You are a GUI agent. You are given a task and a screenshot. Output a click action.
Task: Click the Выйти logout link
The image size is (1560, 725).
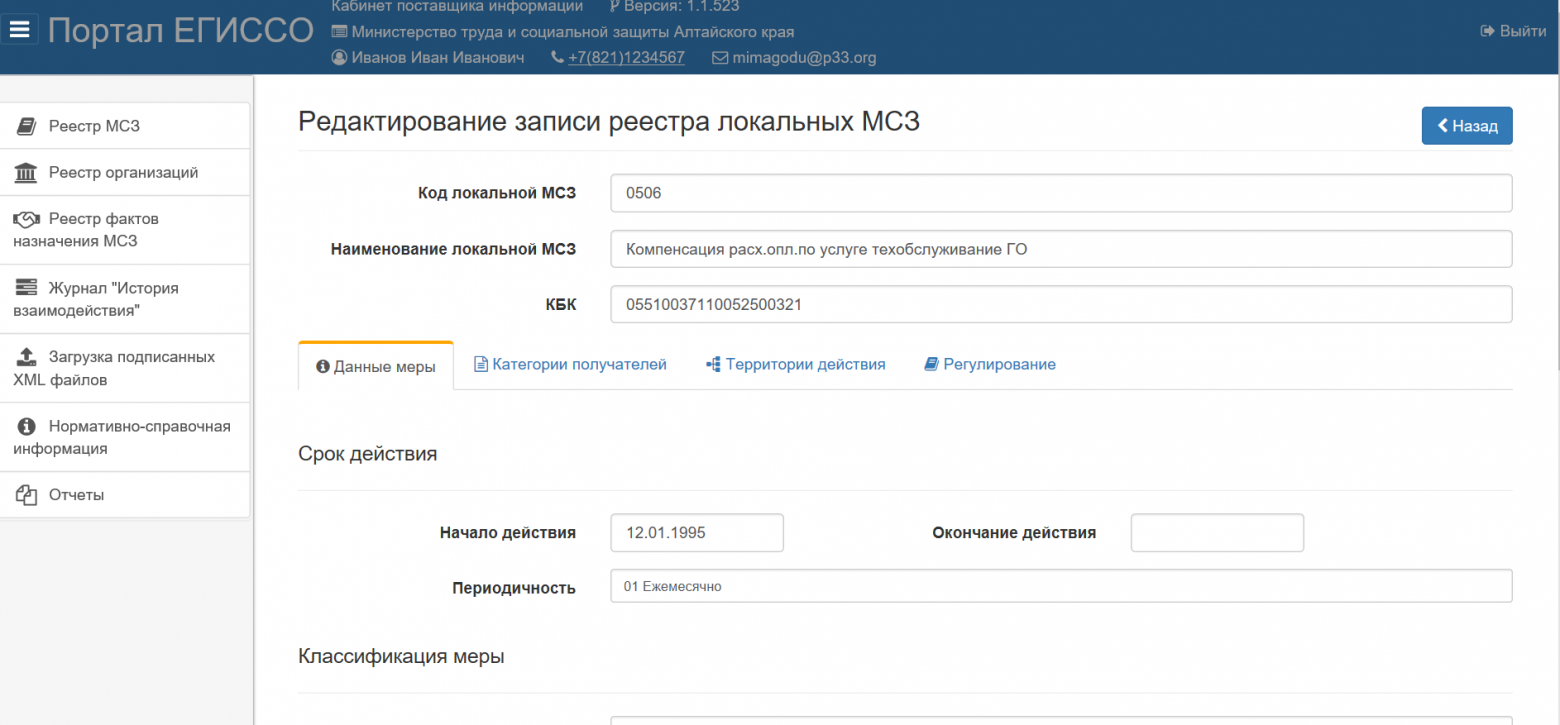1513,31
